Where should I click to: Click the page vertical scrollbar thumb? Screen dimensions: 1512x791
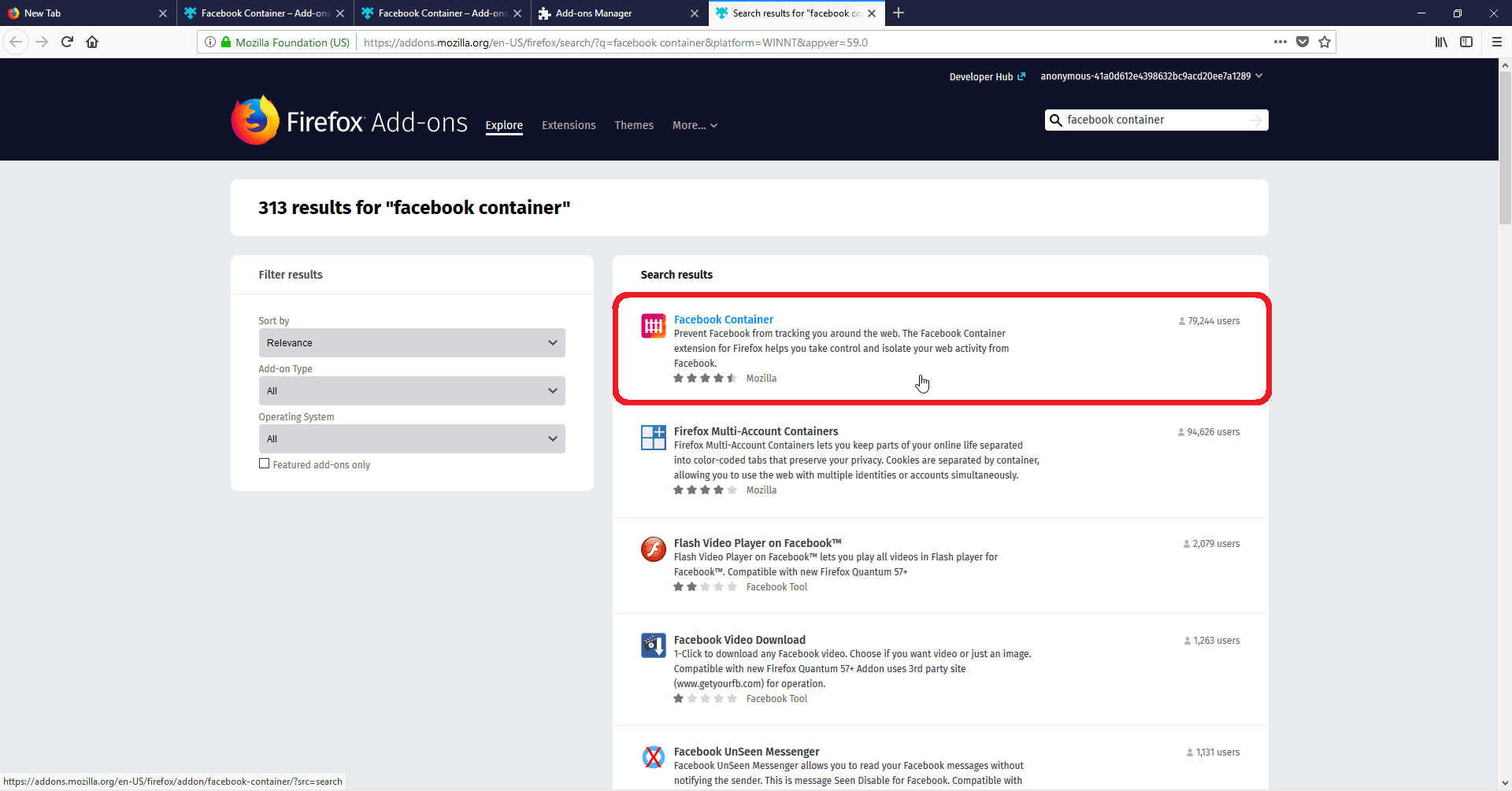click(x=1505, y=150)
